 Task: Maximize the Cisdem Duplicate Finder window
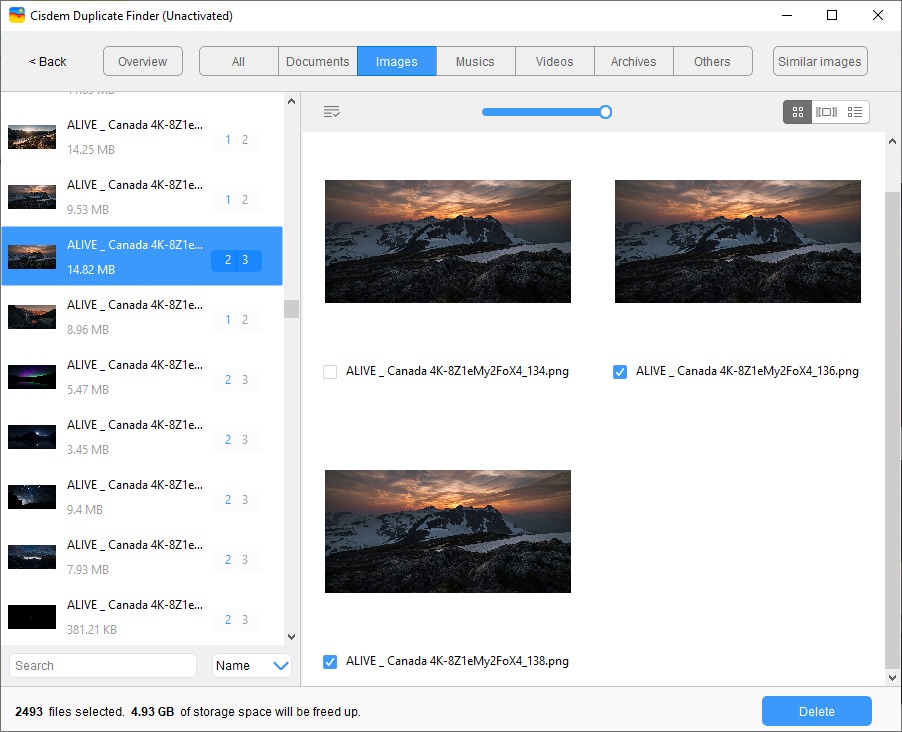[x=832, y=15]
